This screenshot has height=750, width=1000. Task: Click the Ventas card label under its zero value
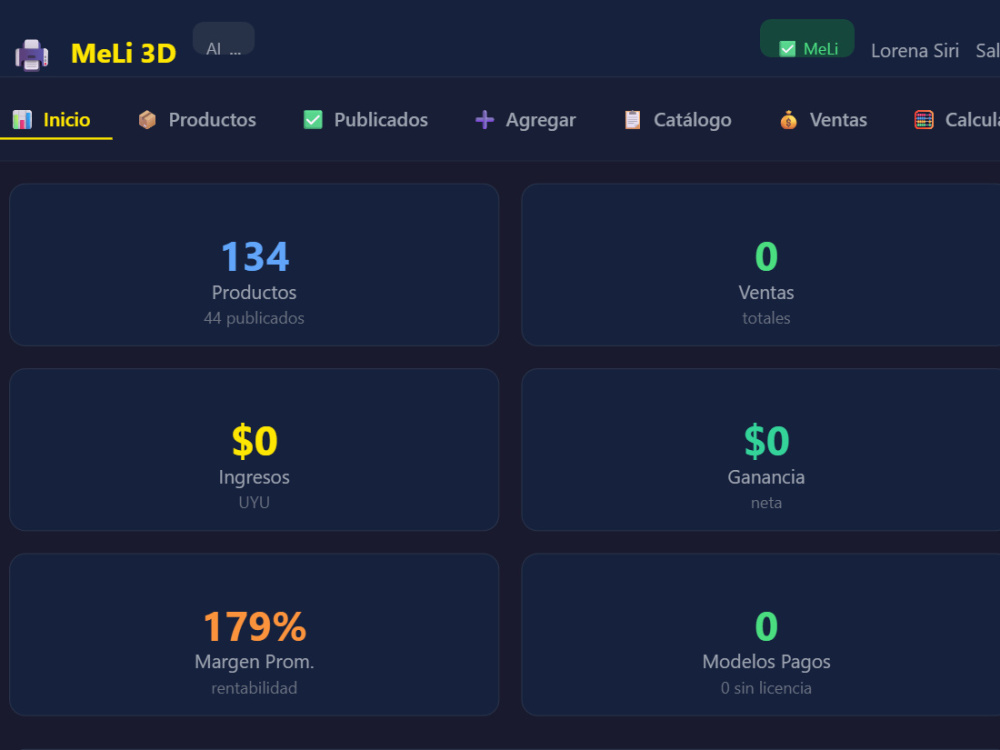pyautogui.click(x=766, y=293)
